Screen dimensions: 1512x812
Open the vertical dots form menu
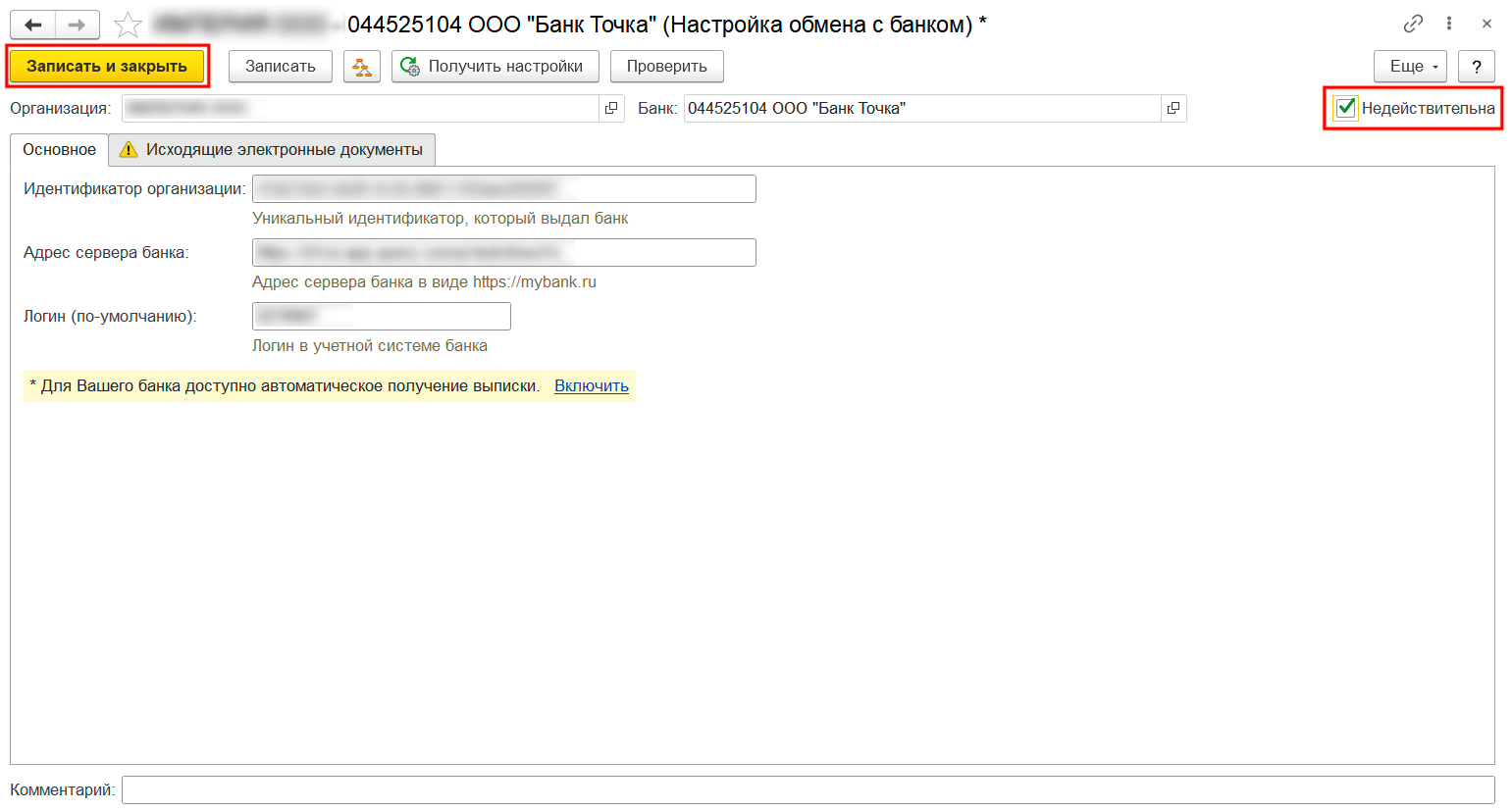point(1449,24)
